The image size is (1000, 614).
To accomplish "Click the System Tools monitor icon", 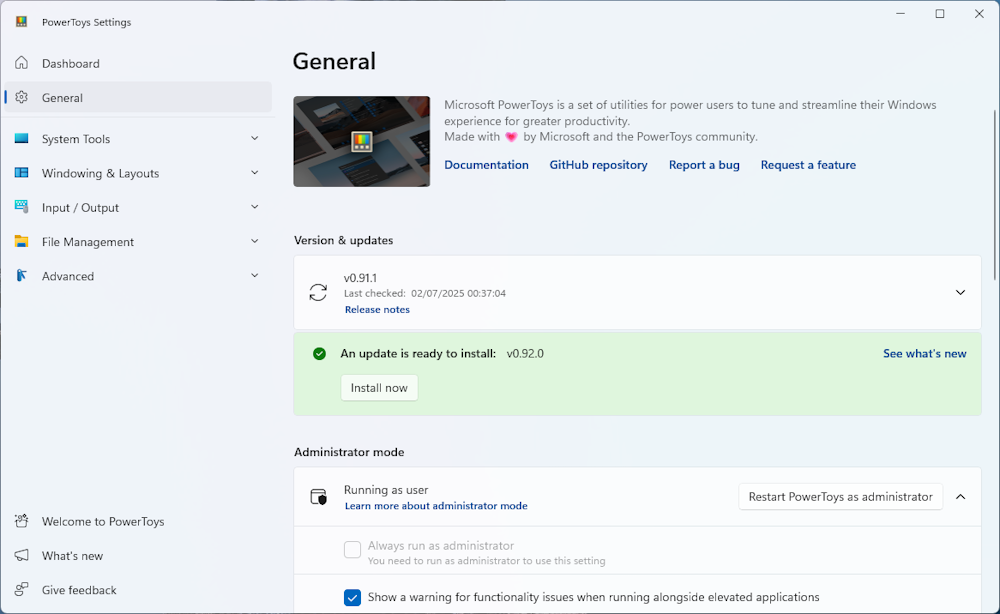I will click(22, 138).
